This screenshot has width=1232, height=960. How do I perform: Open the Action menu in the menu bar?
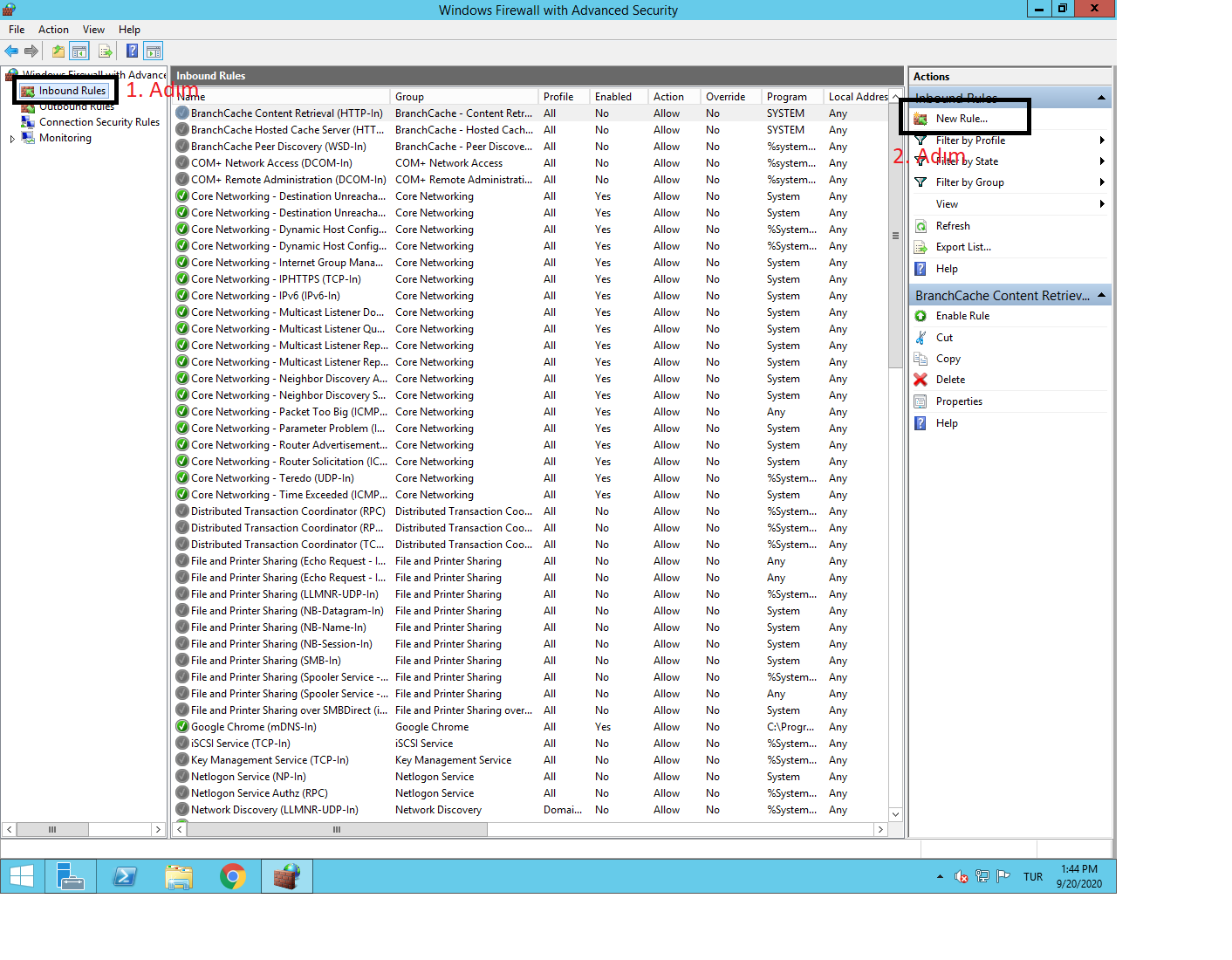(x=53, y=30)
